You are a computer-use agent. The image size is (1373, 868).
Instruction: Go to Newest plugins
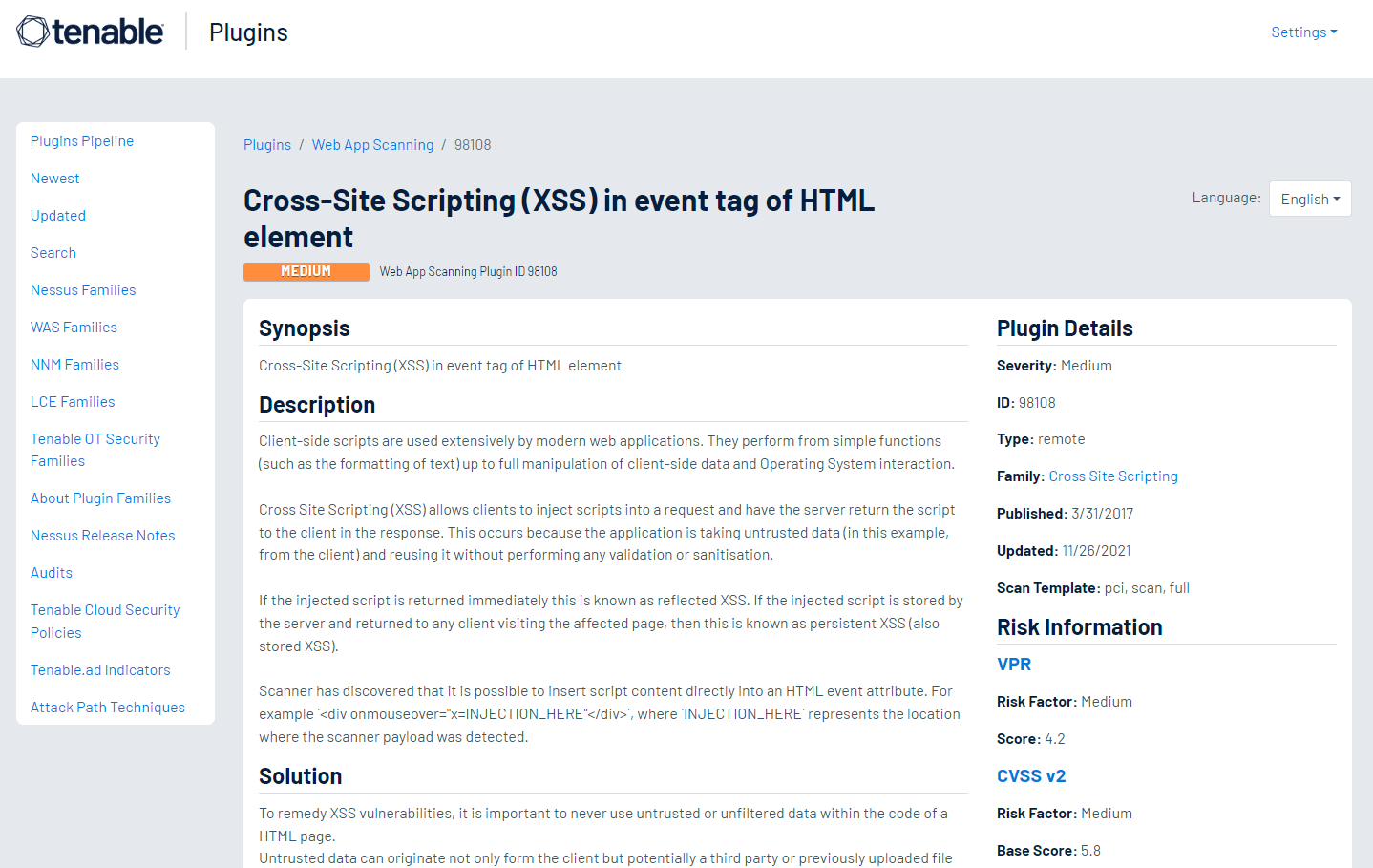point(55,179)
